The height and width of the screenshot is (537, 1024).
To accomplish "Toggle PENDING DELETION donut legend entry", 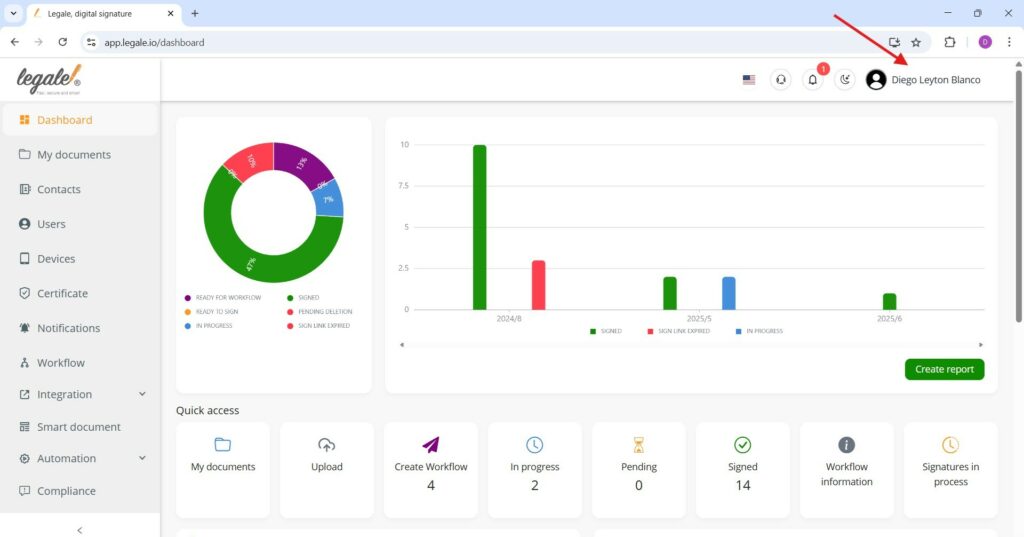I will click(319, 312).
